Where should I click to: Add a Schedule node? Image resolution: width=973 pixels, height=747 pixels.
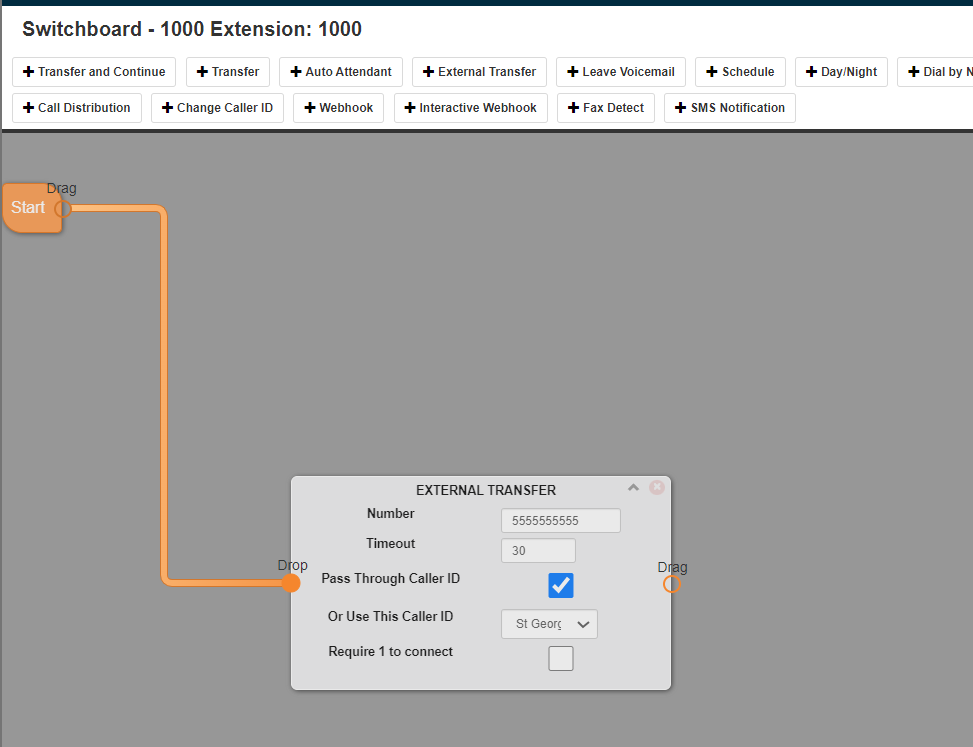point(740,72)
